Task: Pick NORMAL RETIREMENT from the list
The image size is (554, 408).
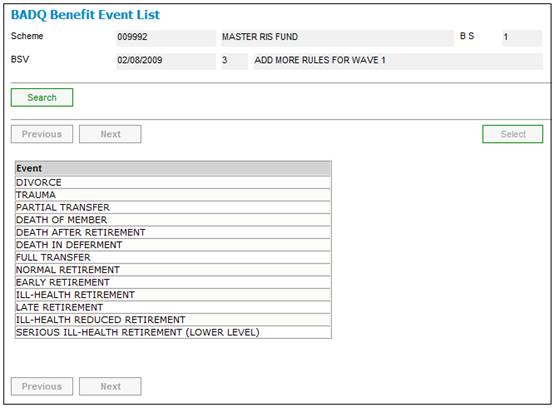Action: (173, 270)
